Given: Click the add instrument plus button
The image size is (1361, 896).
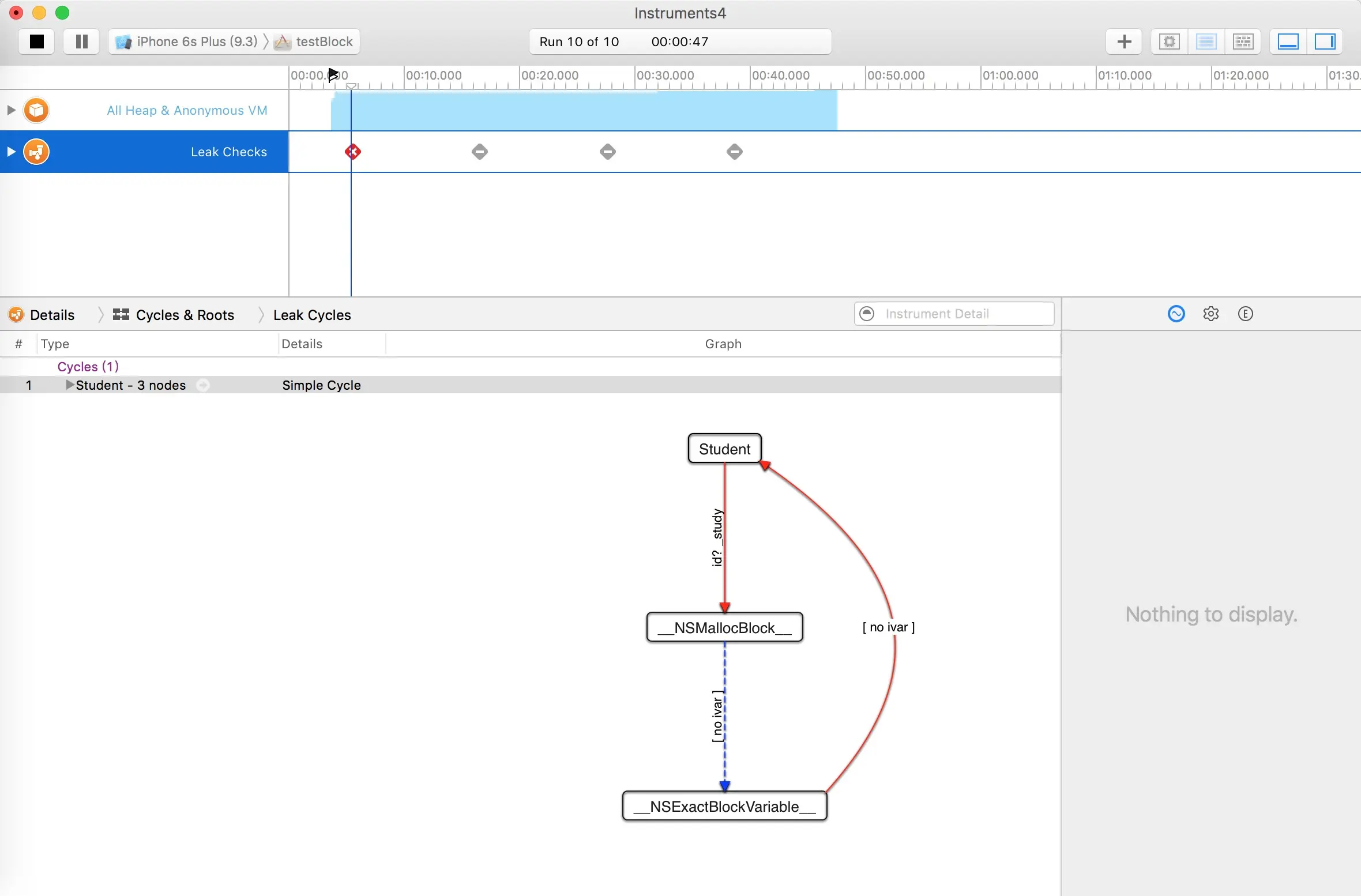Looking at the screenshot, I should pyautogui.click(x=1124, y=42).
